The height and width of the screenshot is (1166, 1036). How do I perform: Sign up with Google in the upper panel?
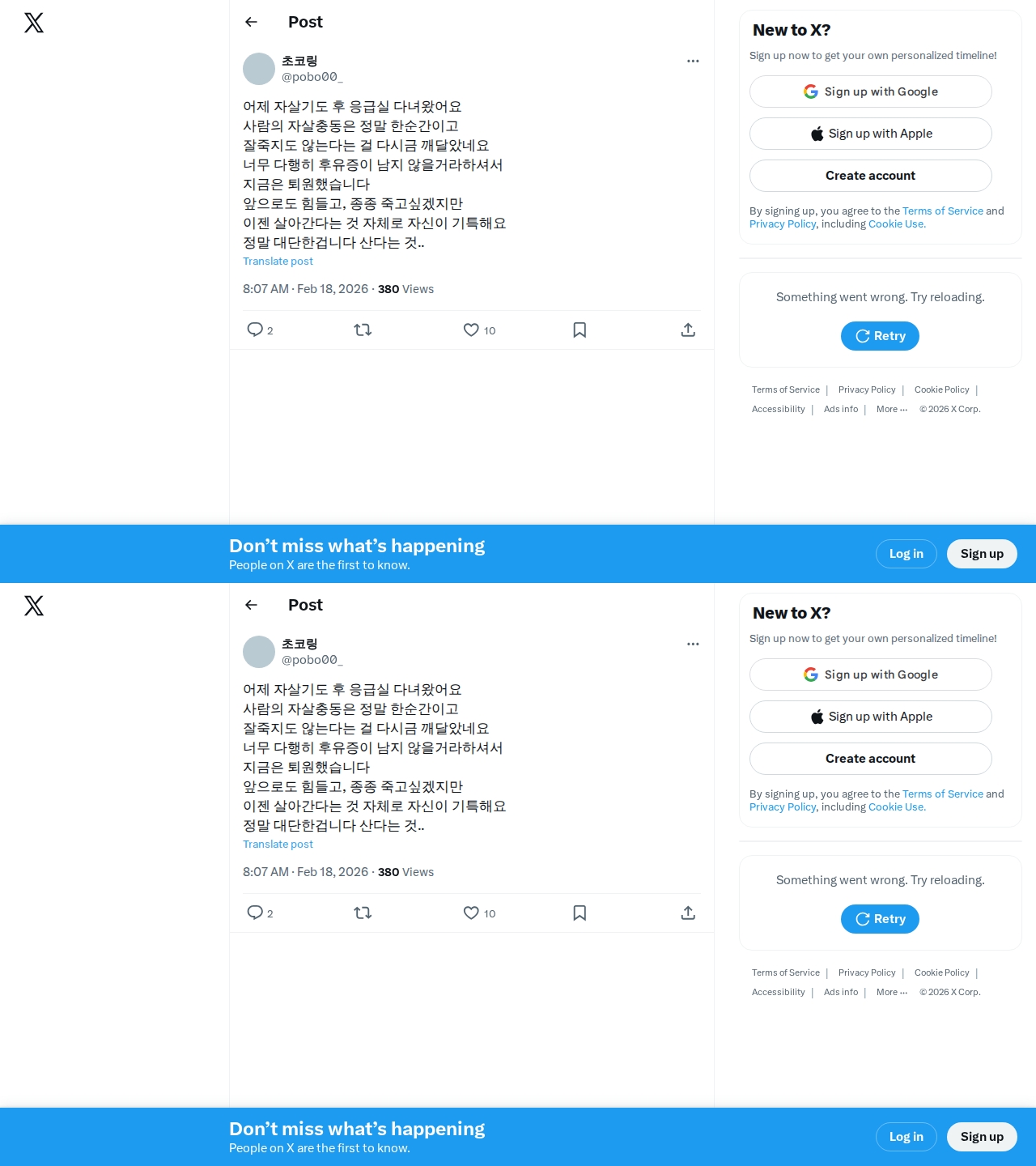point(871,91)
